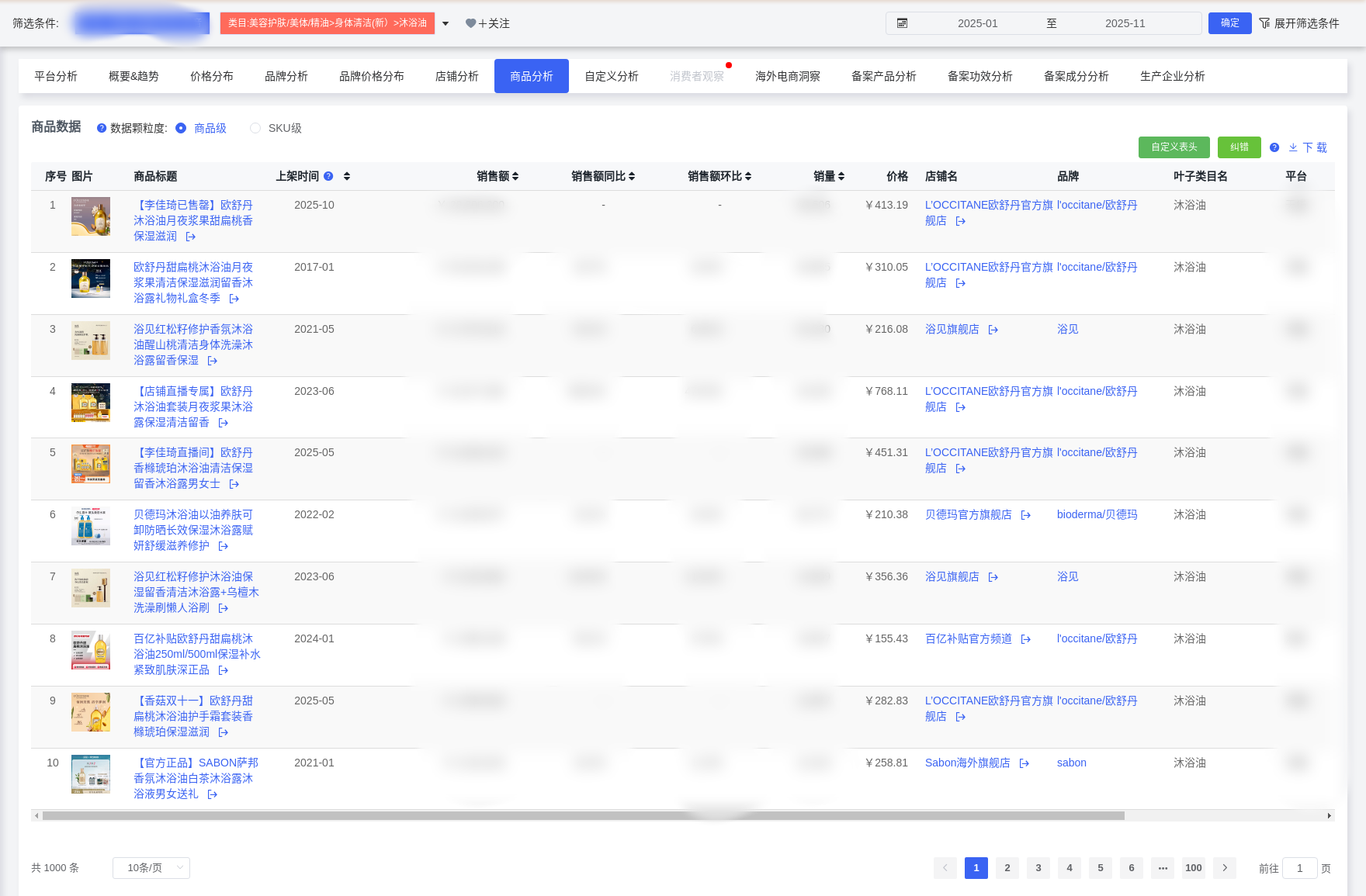The image size is (1366, 896).
Task: Click the help icon next to 数据颗粒度
Action: pyautogui.click(x=102, y=128)
